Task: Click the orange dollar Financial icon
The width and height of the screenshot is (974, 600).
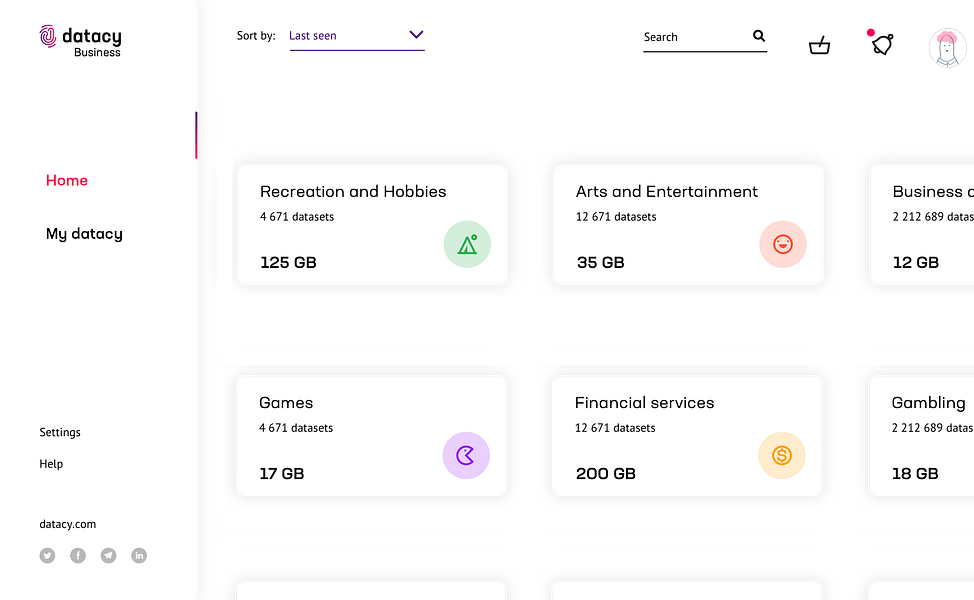Action: (782, 455)
